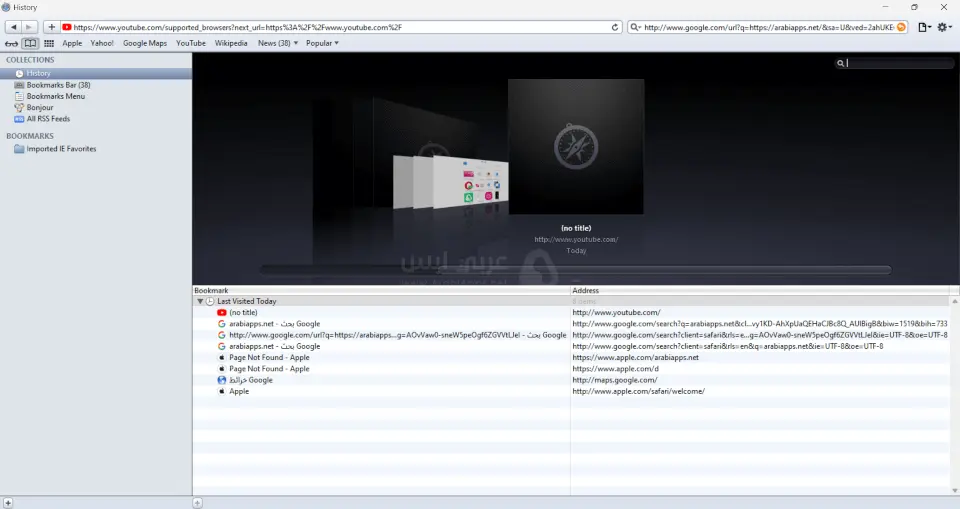960x509 pixels.
Task: Open the gear settings menu
Action: 944,27
